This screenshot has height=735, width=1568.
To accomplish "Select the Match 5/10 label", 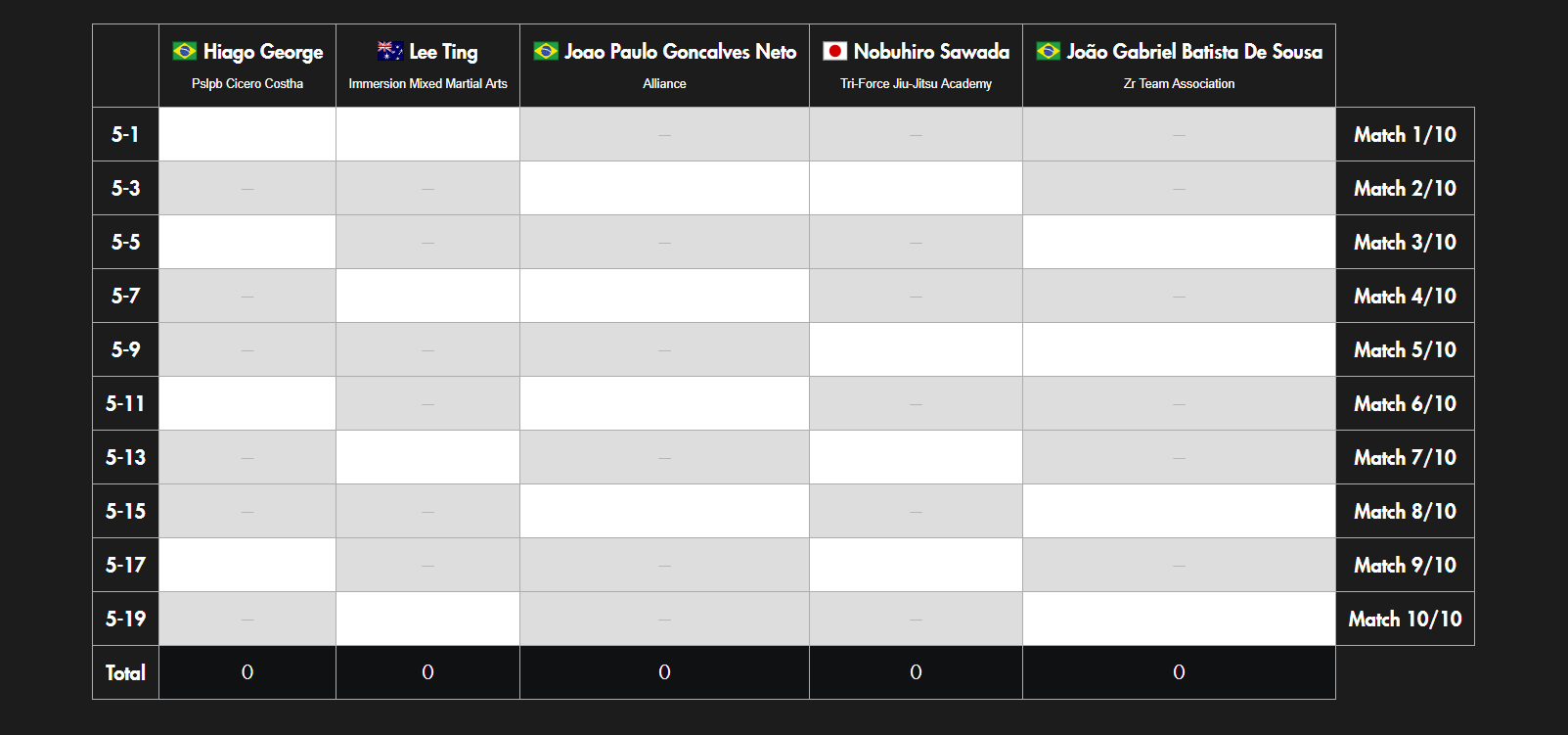I will tap(1405, 349).
